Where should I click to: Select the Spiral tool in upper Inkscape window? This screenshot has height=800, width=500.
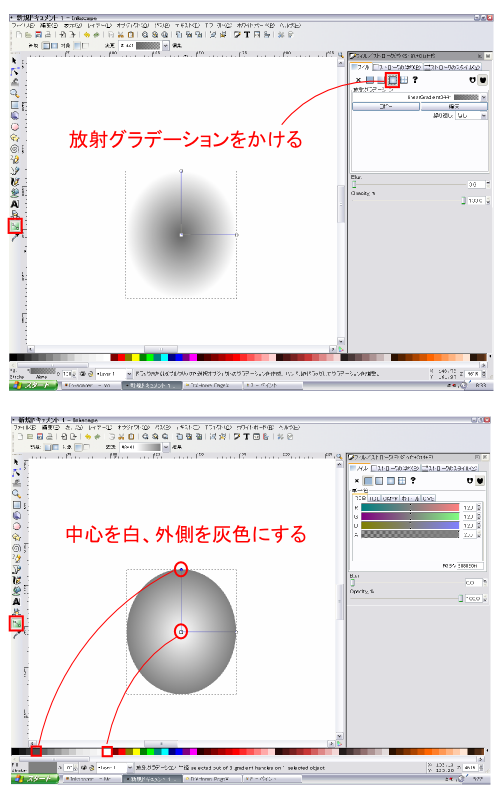[14, 149]
